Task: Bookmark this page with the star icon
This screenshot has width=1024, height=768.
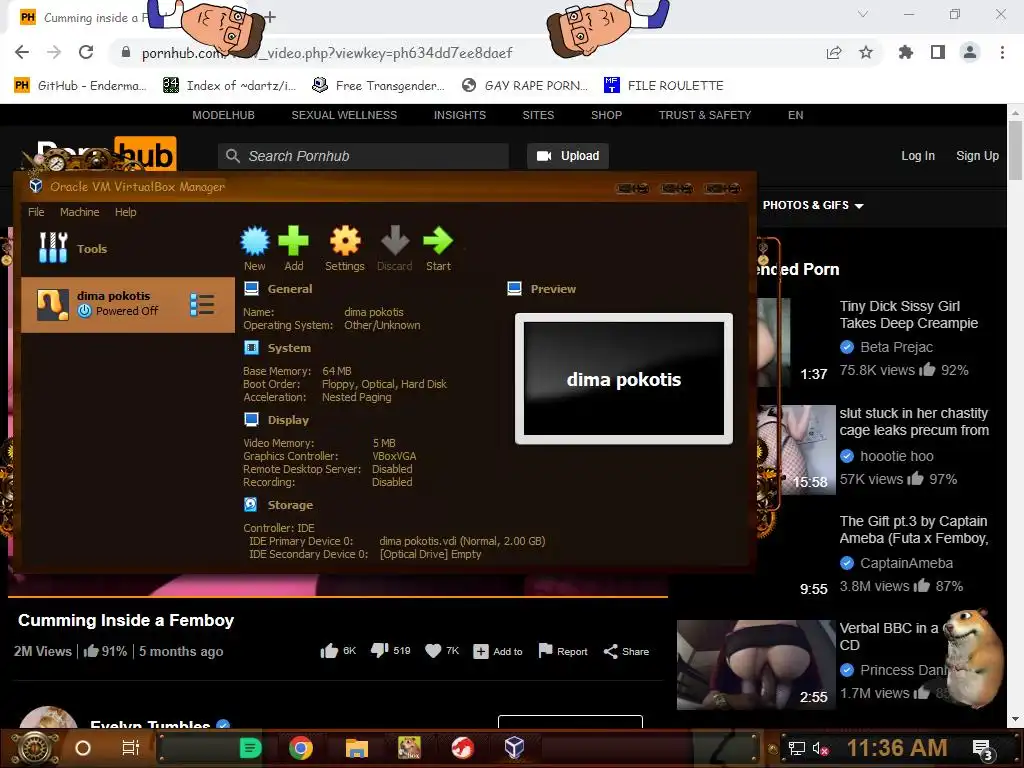Action: (x=866, y=52)
